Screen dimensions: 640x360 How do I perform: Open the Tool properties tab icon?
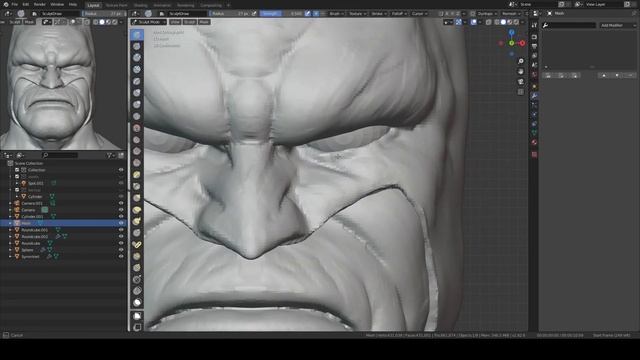(x=534, y=25)
